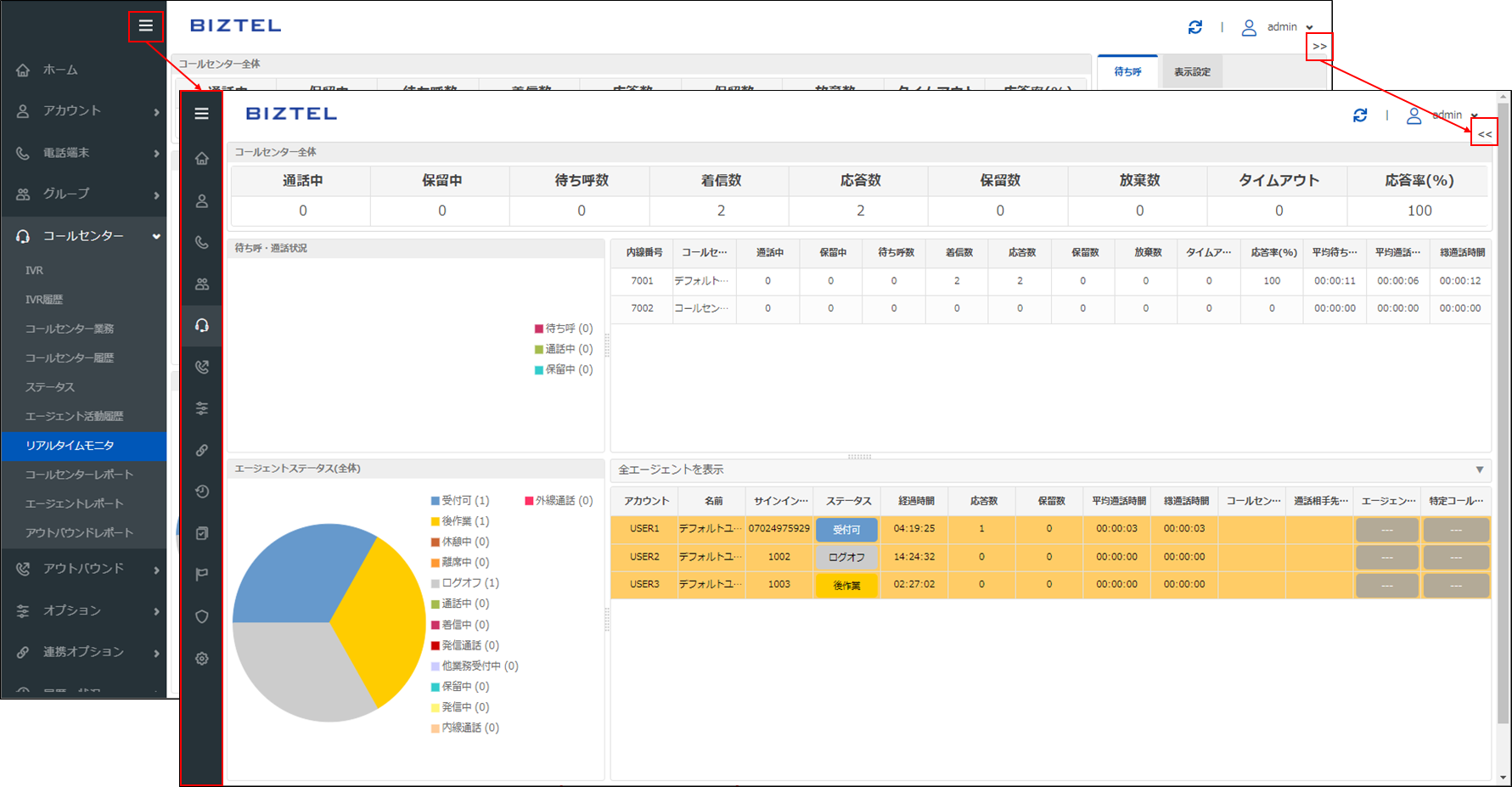
Task: Click 内線番号 7001 table cell
Action: (642, 281)
